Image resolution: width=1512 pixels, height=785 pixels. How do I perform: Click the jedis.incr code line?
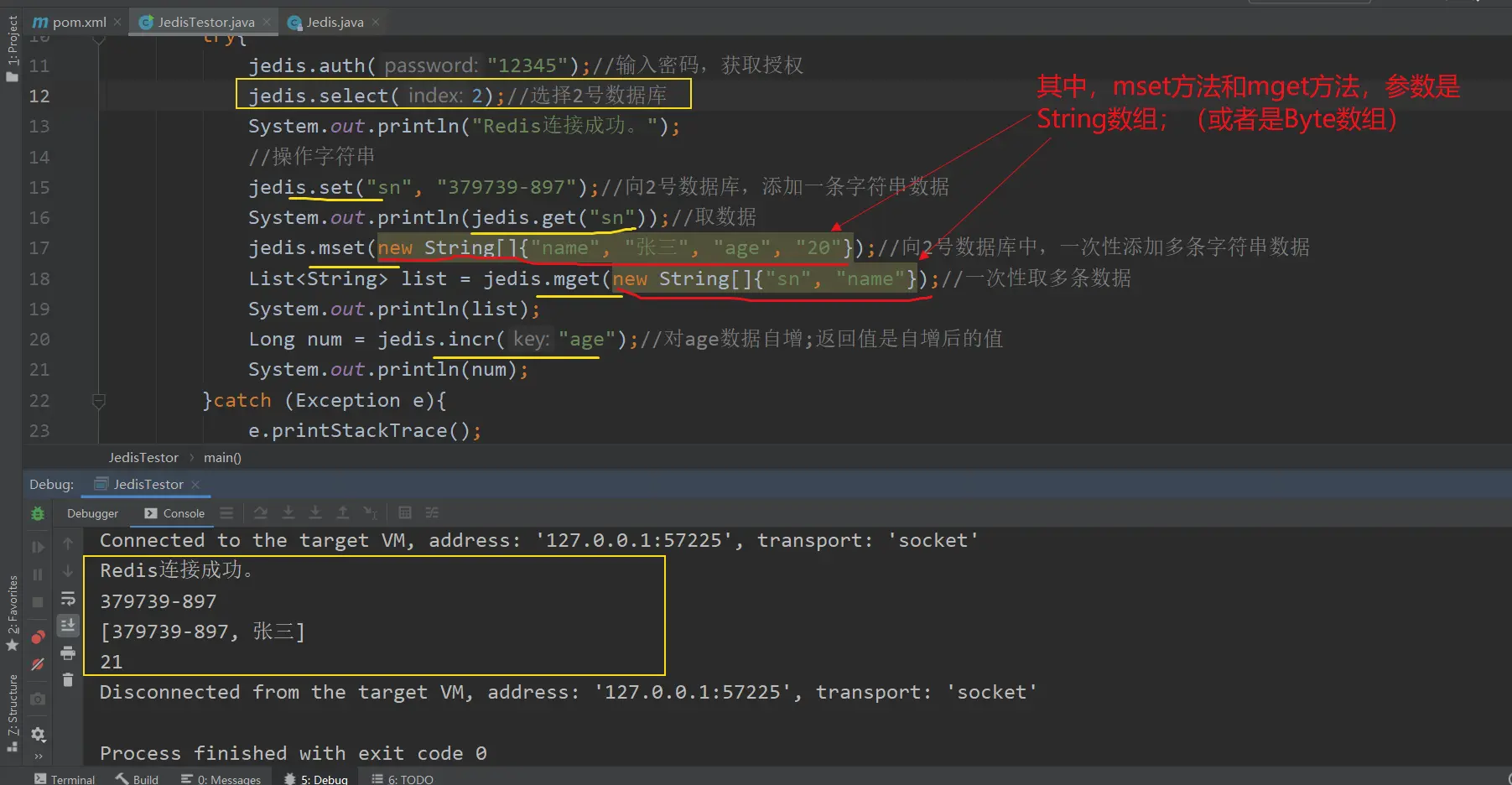[x=625, y=339]
